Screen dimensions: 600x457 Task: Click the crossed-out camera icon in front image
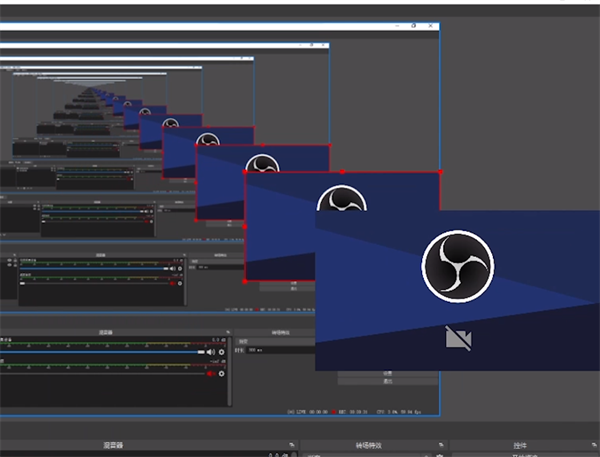(x=458, y=338)
